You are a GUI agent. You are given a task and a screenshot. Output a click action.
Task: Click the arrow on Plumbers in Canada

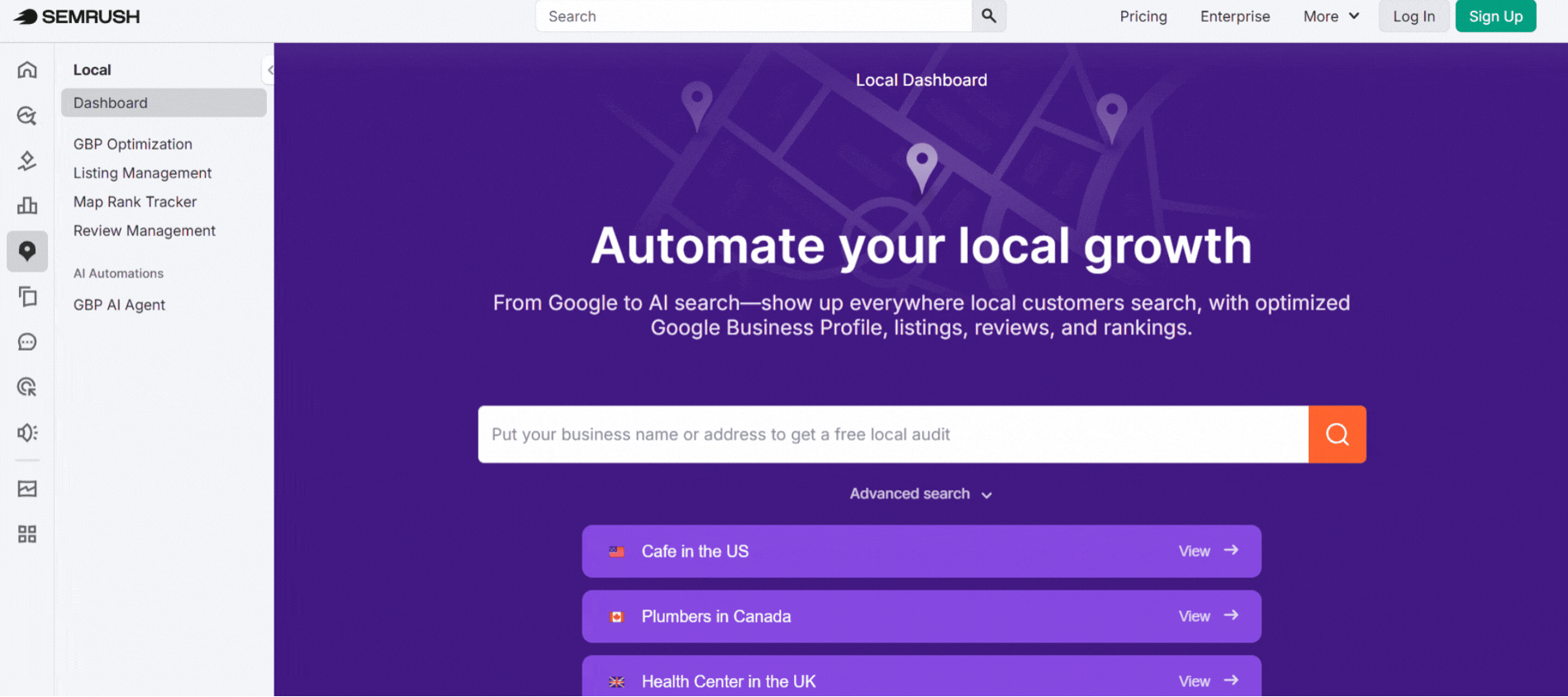coord(1231,615)
